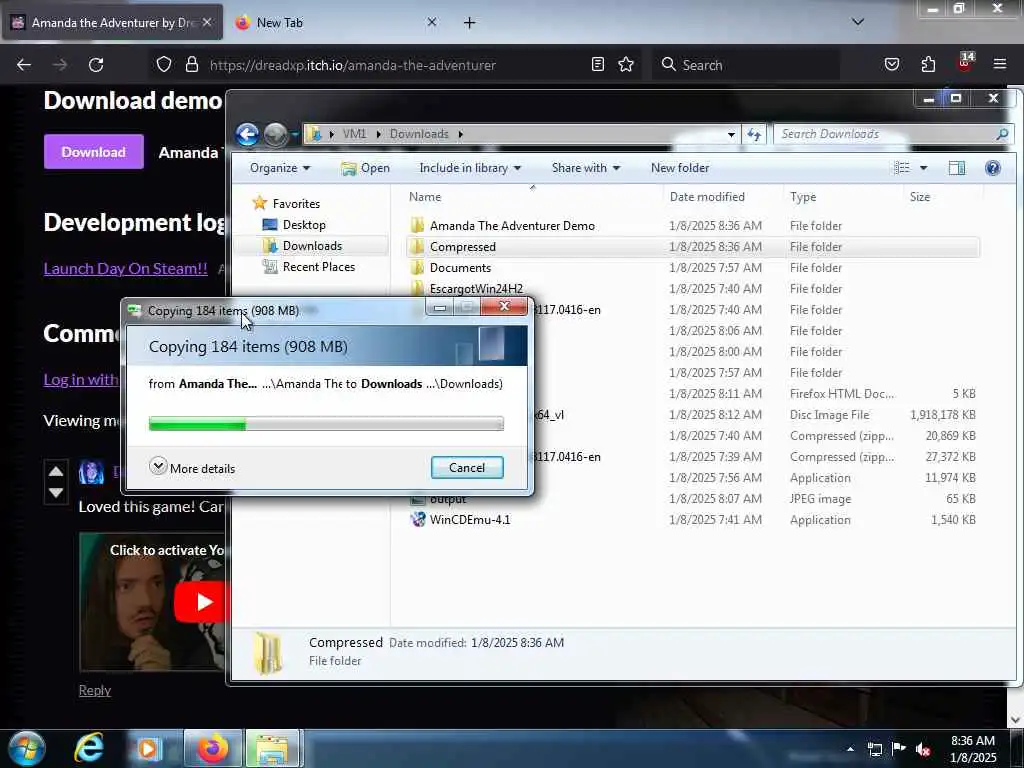Toggle reader view icon in address bar
The height and width of the screenshot is (768, 1024).
pos(598,65)
